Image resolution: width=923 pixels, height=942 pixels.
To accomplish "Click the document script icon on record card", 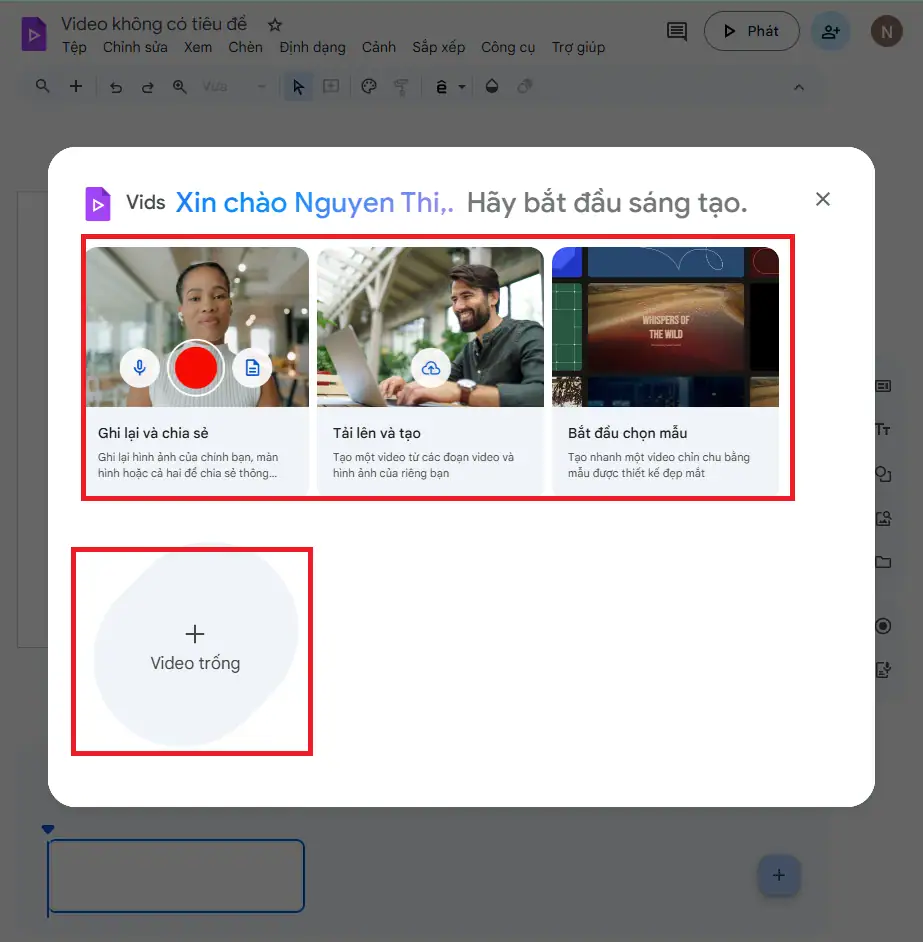I will tap(252, 368).
